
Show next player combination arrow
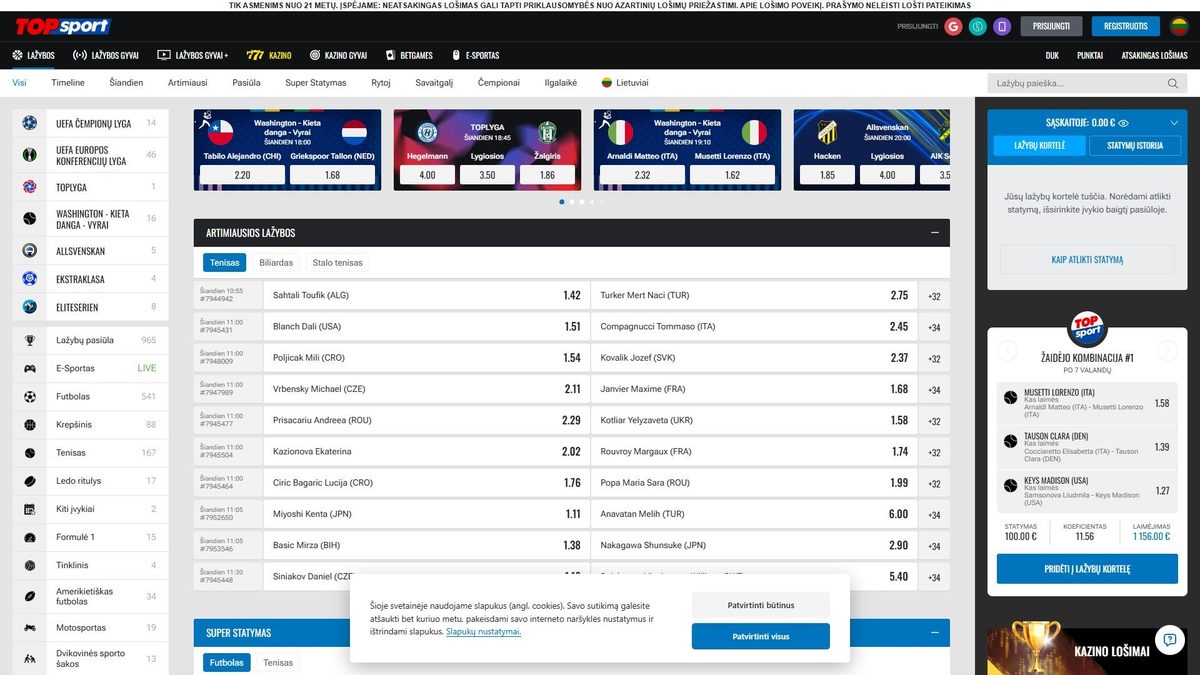pos(1167,351)
